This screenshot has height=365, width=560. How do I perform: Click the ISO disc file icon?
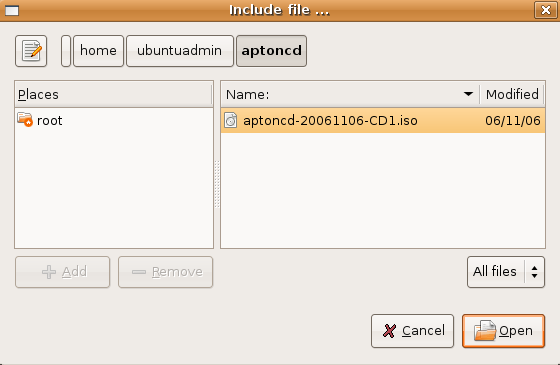tap(231, 120)
